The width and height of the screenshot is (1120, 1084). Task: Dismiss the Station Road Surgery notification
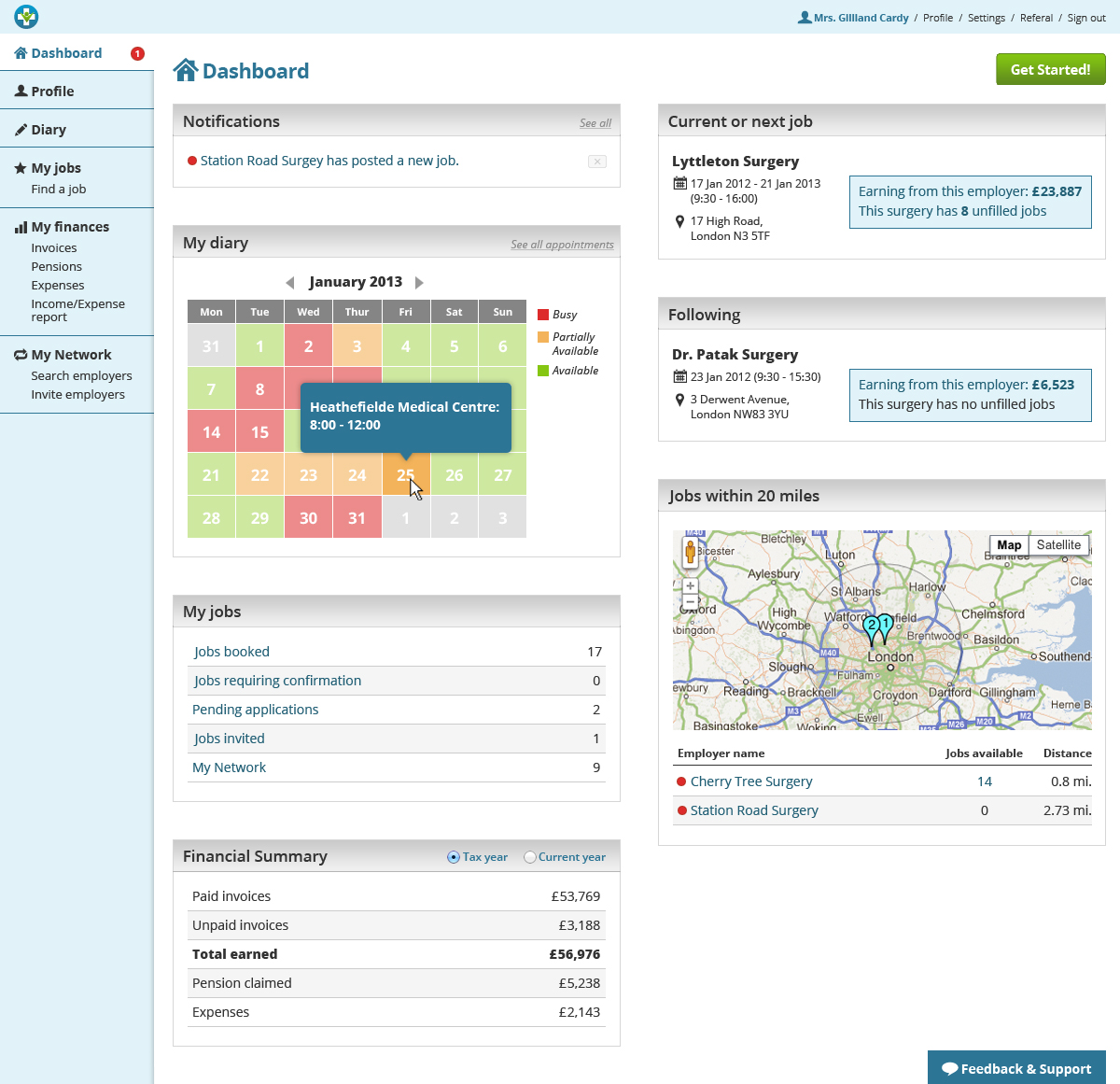pos(597,162)
